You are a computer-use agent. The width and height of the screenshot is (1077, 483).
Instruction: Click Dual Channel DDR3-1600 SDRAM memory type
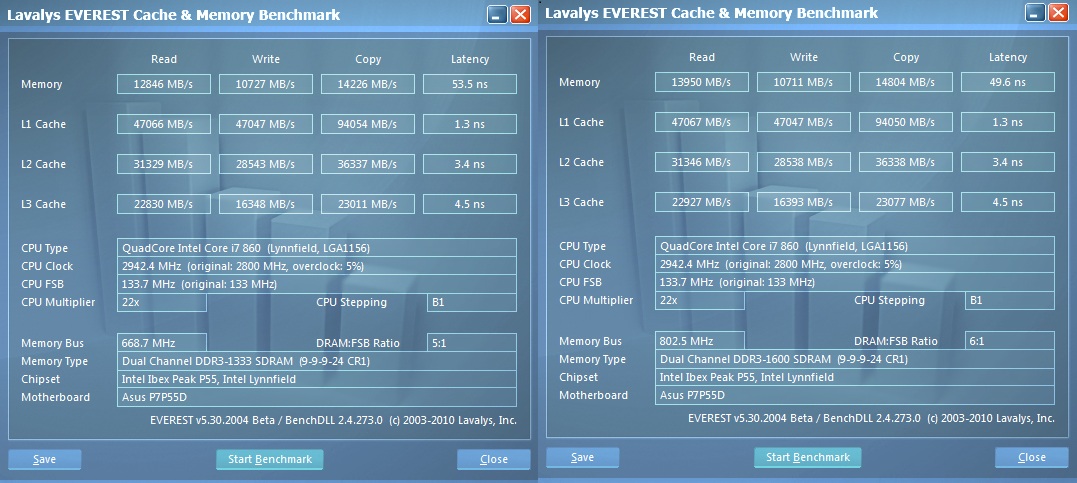[854, 359]
